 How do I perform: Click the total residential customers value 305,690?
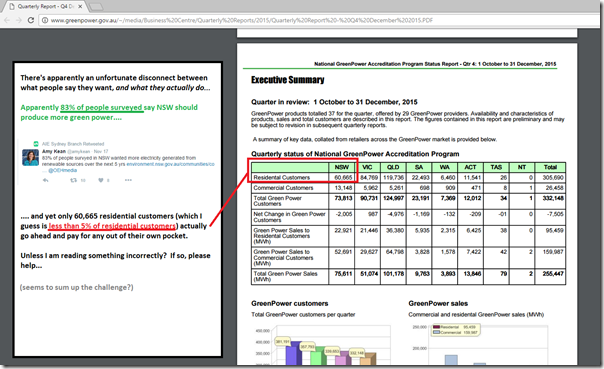pos(553,178)
